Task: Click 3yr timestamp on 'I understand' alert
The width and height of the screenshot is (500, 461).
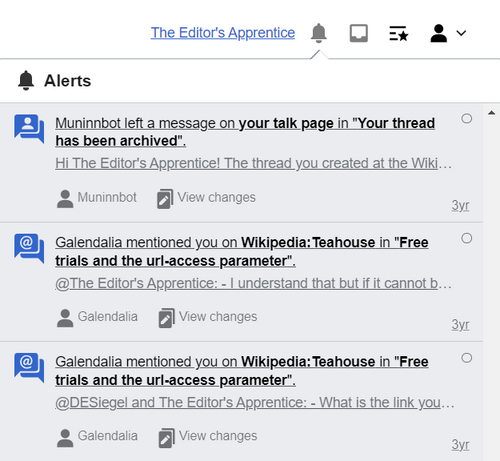Action: [x=460, y=324]
